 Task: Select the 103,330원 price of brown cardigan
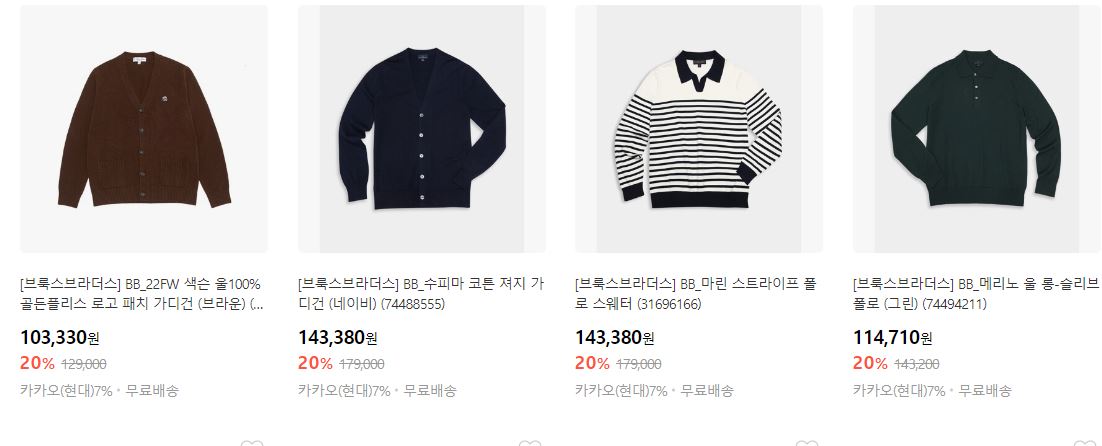click(x=60, y=338)
